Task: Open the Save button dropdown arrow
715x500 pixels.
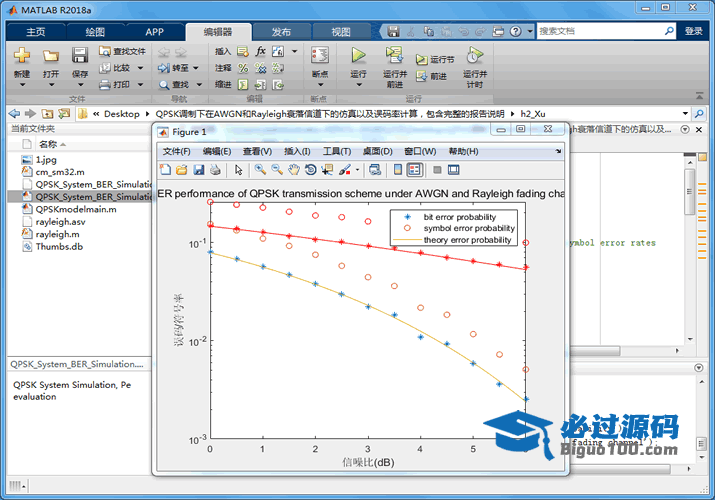Action: 80,85
